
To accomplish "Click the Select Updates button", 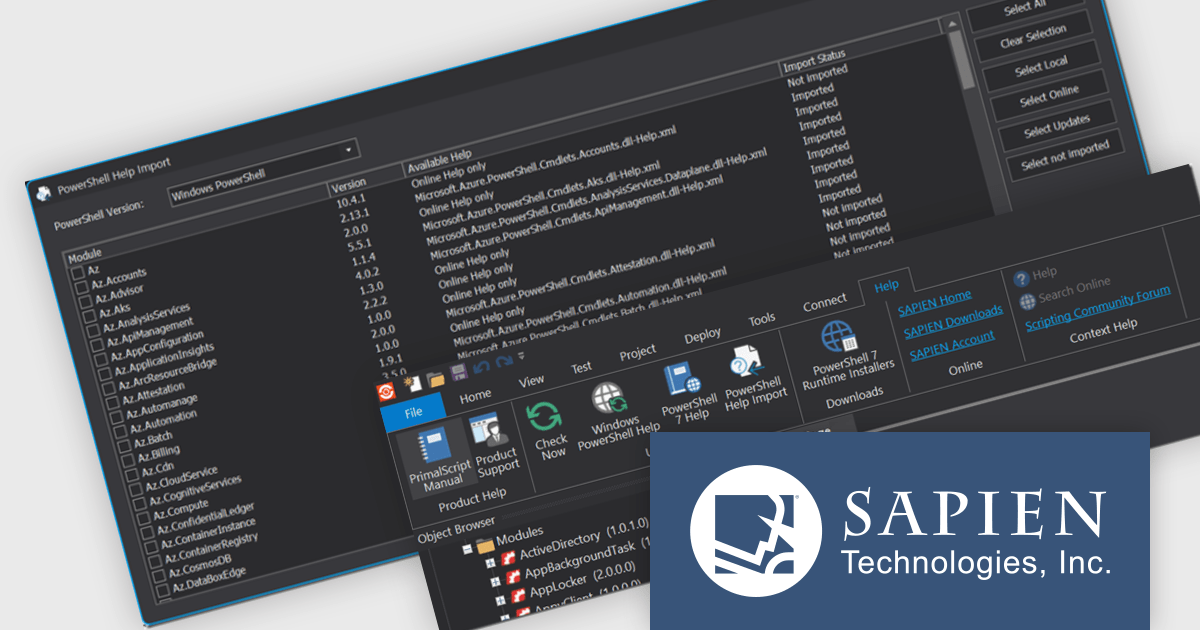I will (1057, 127).
